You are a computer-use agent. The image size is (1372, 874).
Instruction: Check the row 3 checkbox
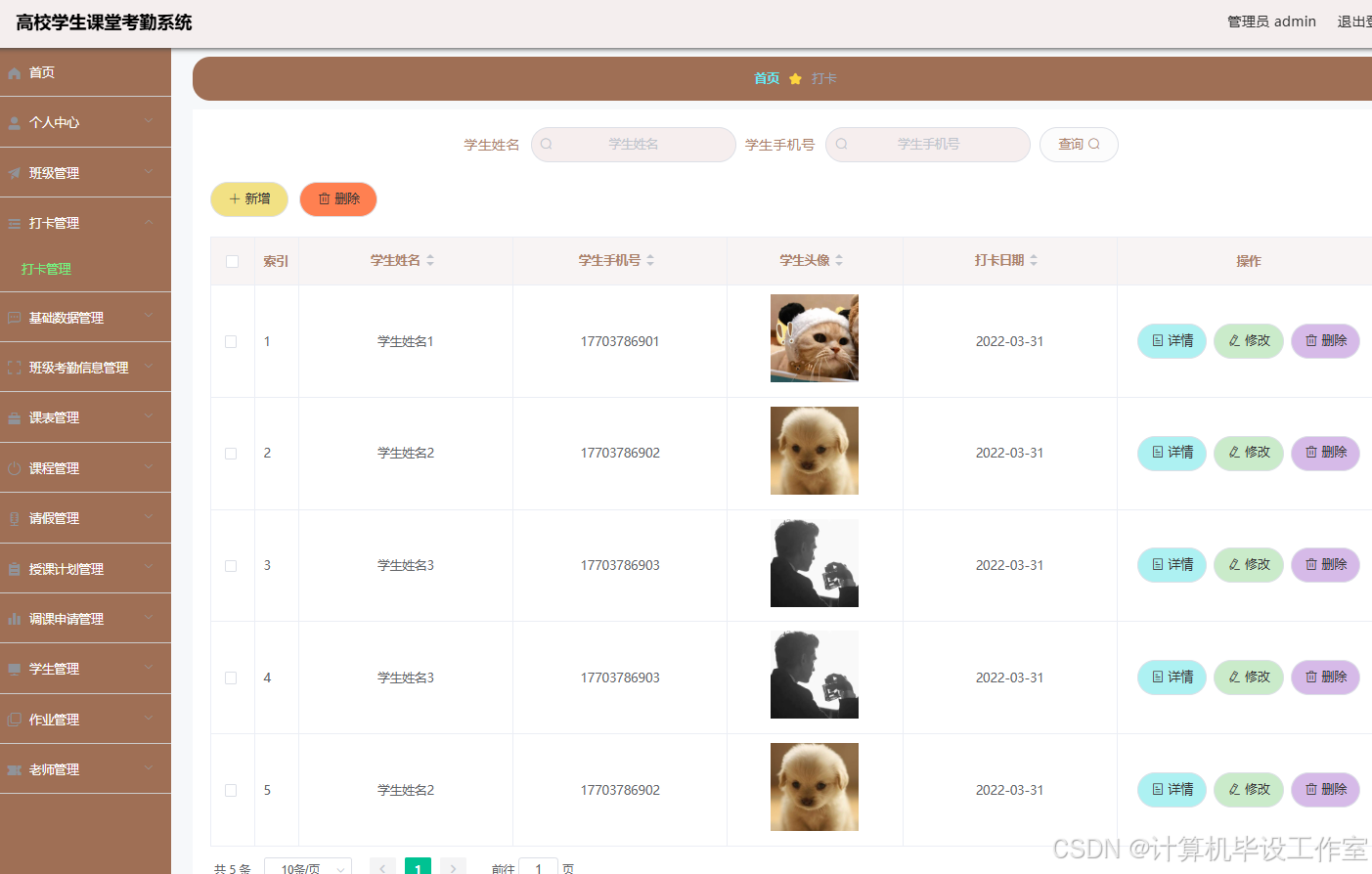[231, 566]
